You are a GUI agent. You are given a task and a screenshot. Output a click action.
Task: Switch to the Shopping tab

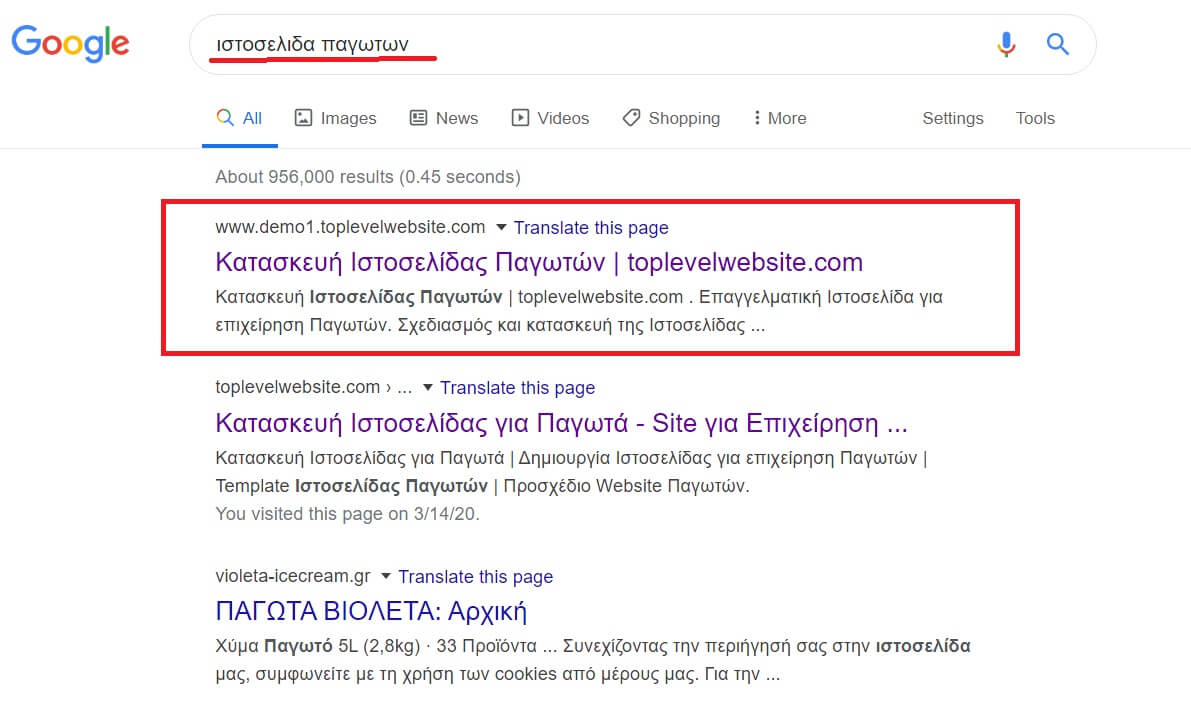tap(671, 118)
